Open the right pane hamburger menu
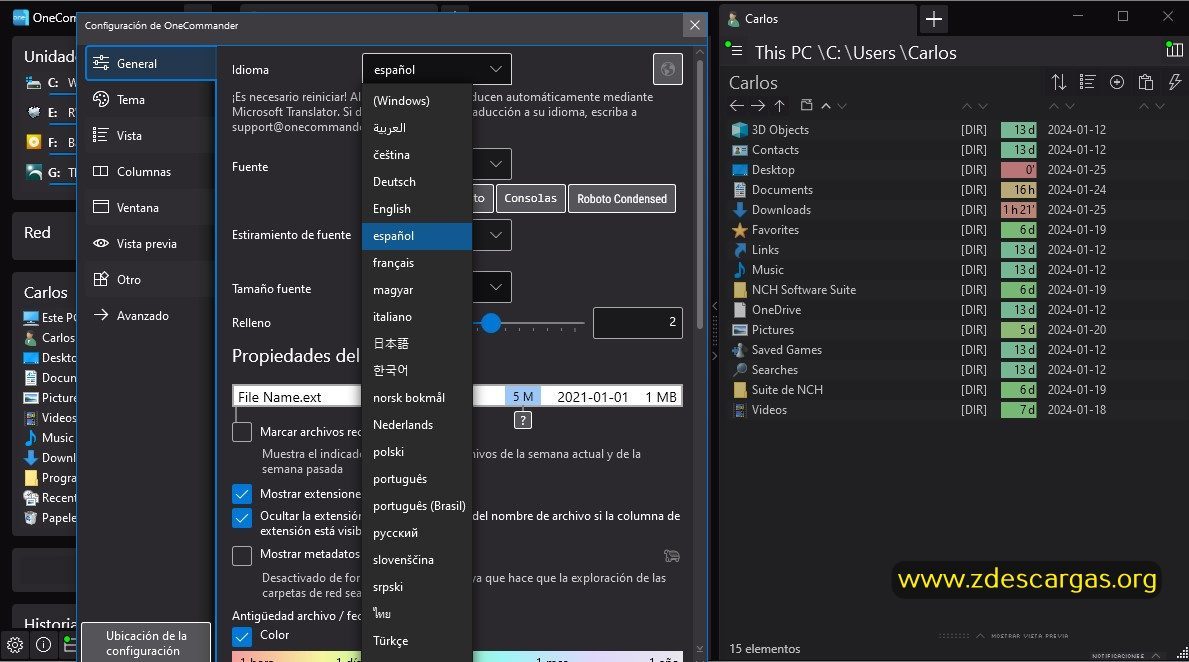Viewport: 1189px width, 662px height. tap(736, 52)
